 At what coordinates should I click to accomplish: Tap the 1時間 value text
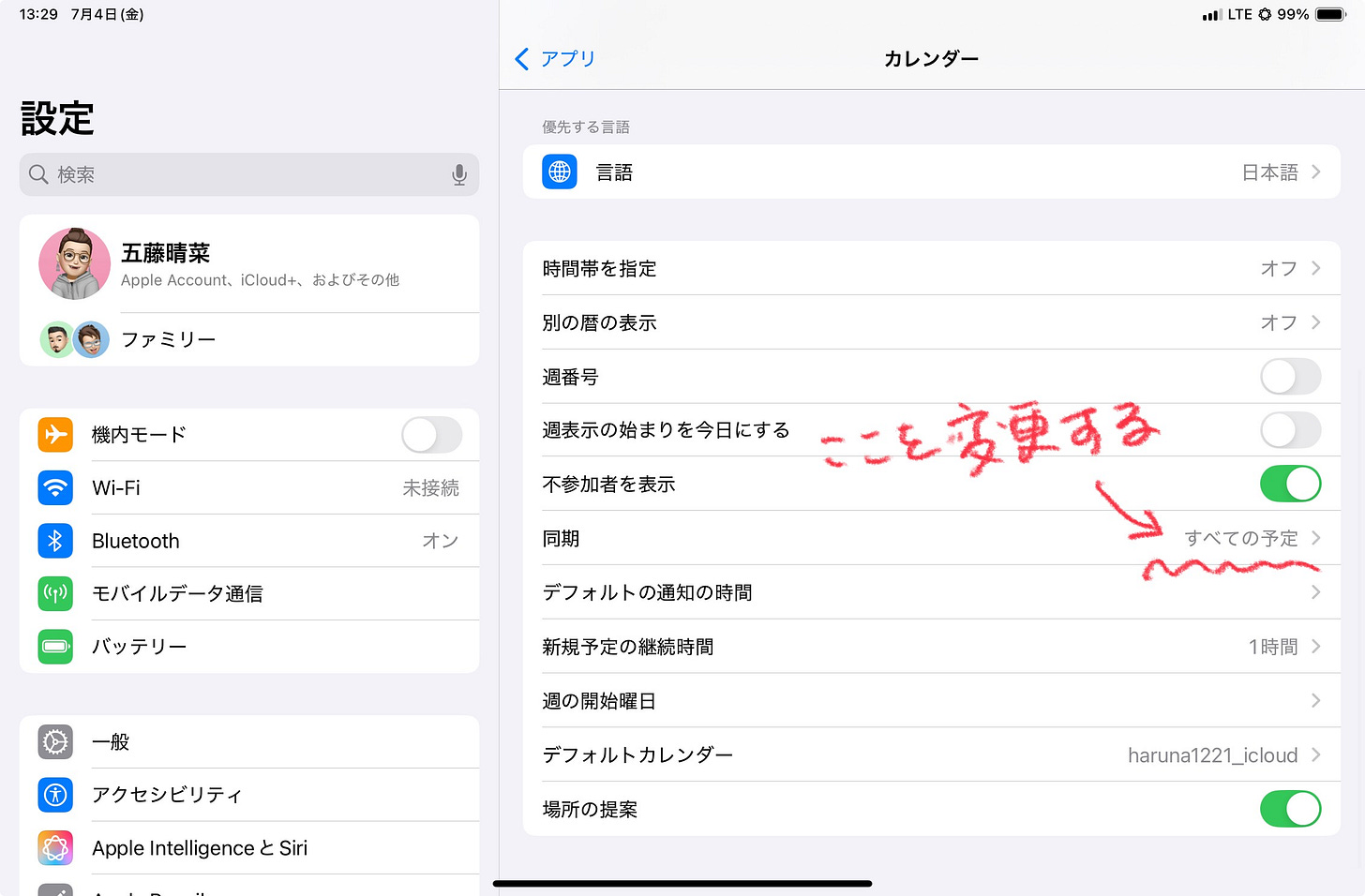click(1273, 647)
